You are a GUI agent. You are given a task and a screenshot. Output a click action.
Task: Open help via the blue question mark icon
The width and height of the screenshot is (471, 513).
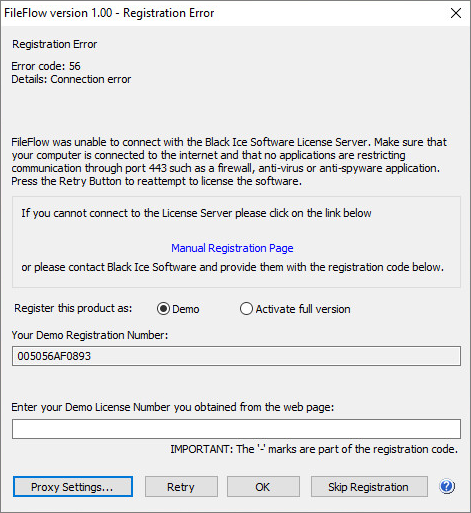coord(447,486)
